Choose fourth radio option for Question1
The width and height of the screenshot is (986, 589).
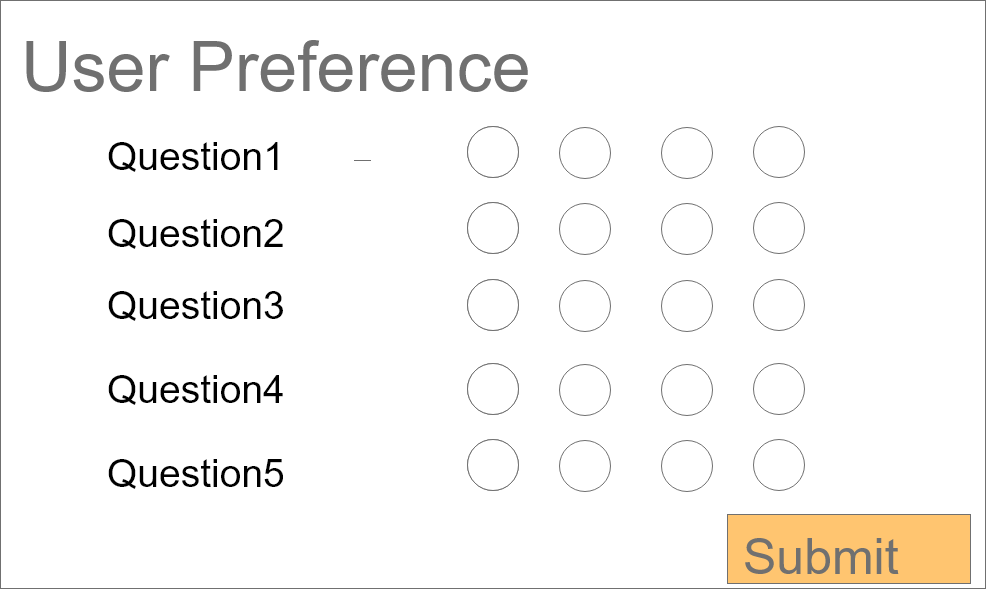779,152
